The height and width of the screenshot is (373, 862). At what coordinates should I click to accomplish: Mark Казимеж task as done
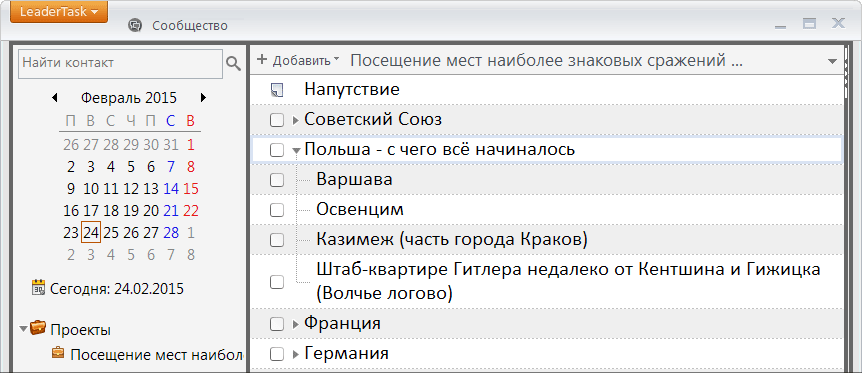click(x=277, y=240)
